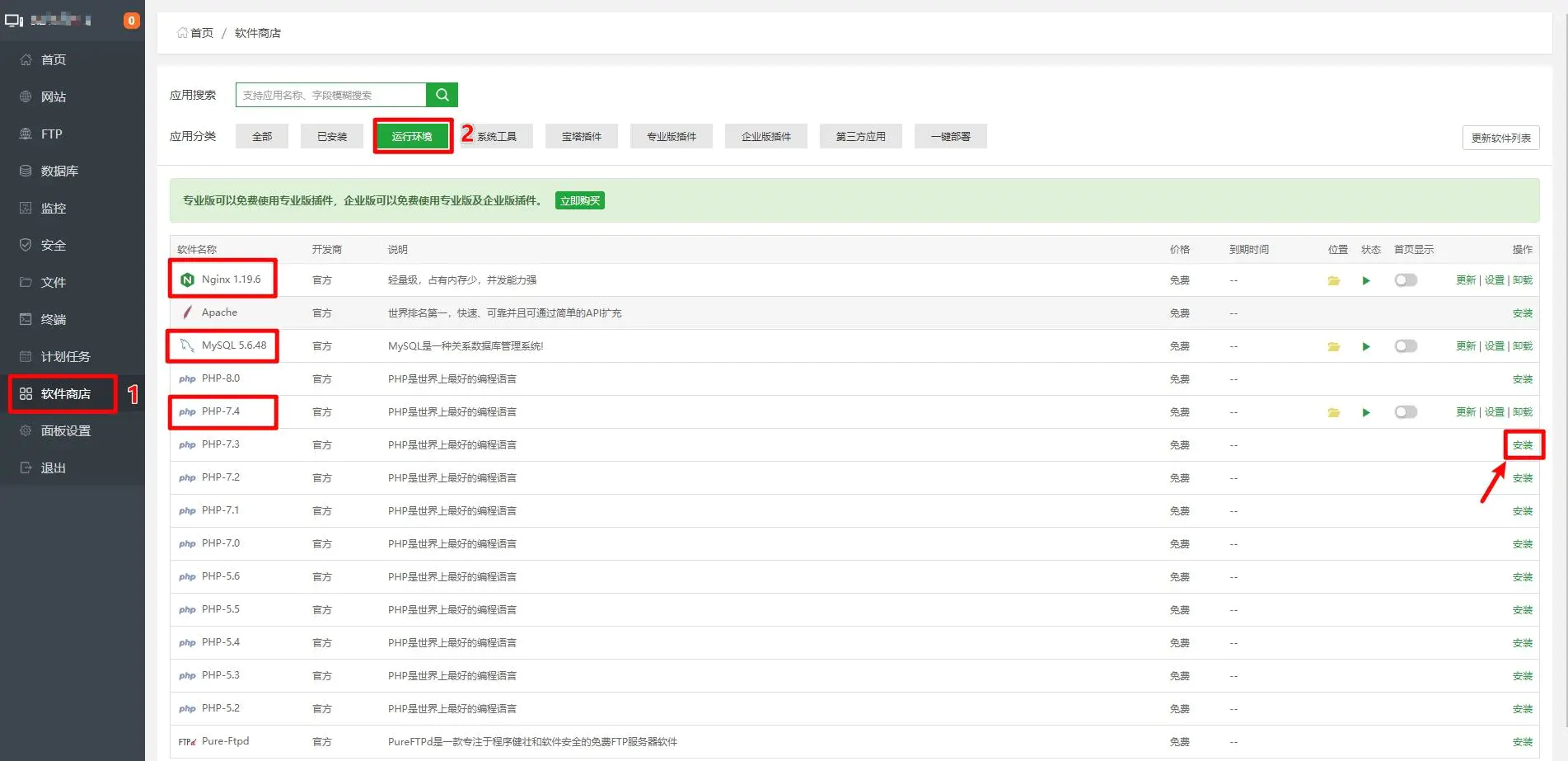Turn on PHP-7.4 homepage display toggle
The height and width of the screenshot is (761, 1568).
1405,412
